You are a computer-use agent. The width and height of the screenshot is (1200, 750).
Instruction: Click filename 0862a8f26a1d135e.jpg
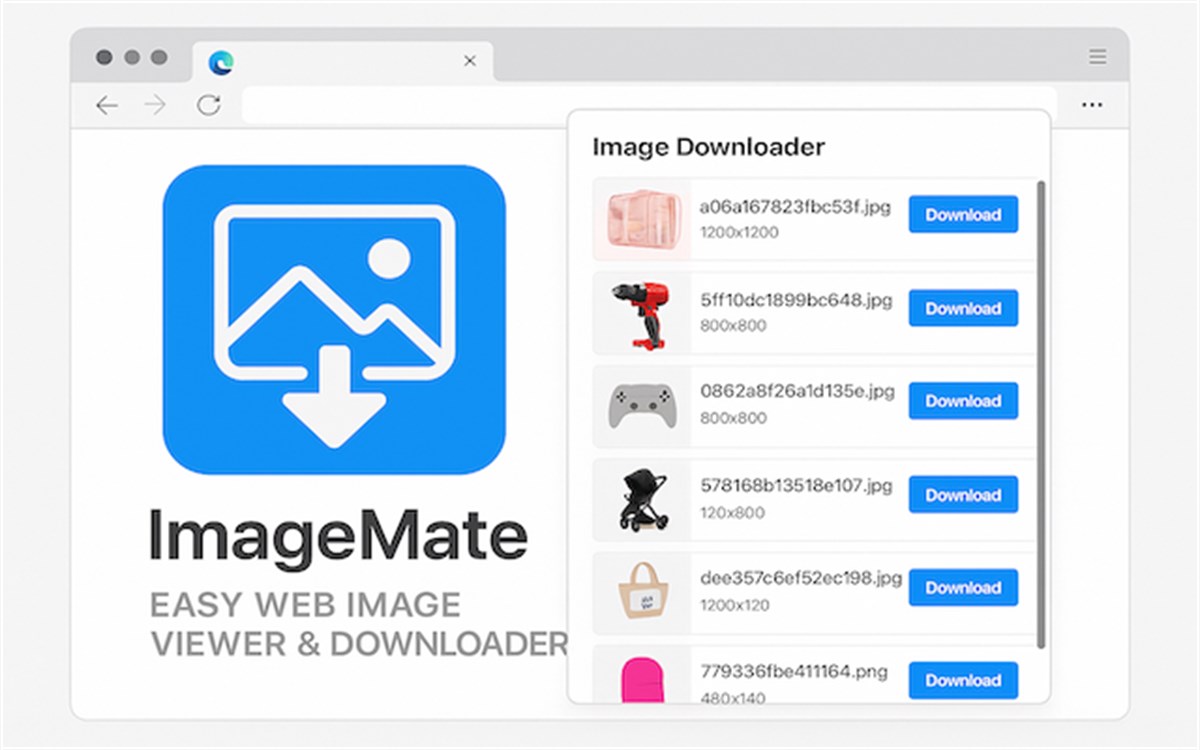(797, 391)
